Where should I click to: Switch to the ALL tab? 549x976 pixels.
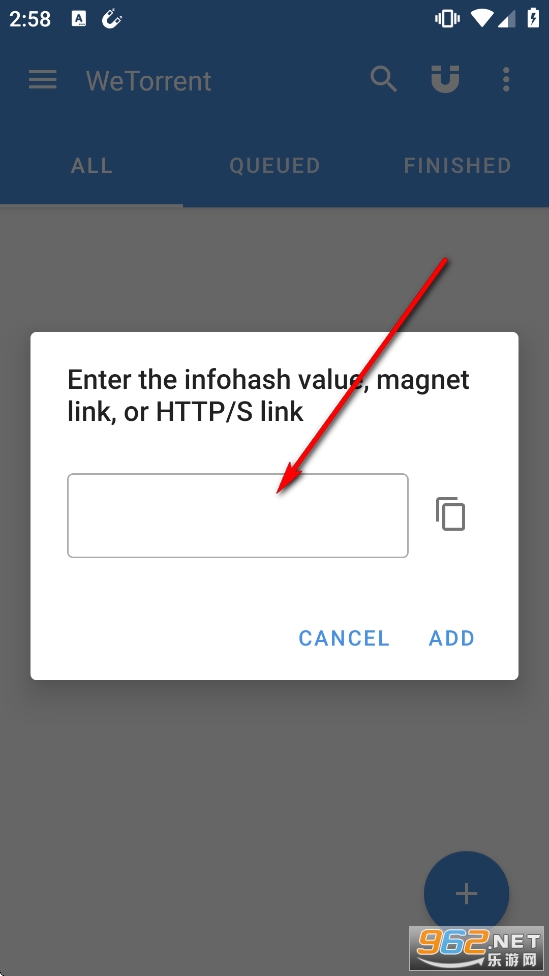coord(92,166)
